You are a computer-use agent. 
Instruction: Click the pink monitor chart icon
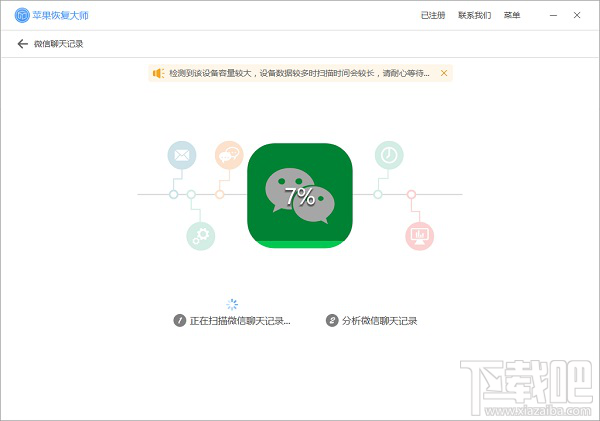point(419,236)
